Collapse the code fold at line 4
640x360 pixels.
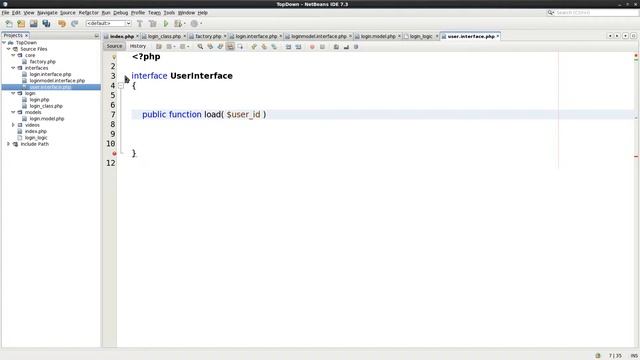tap(121, 86)
